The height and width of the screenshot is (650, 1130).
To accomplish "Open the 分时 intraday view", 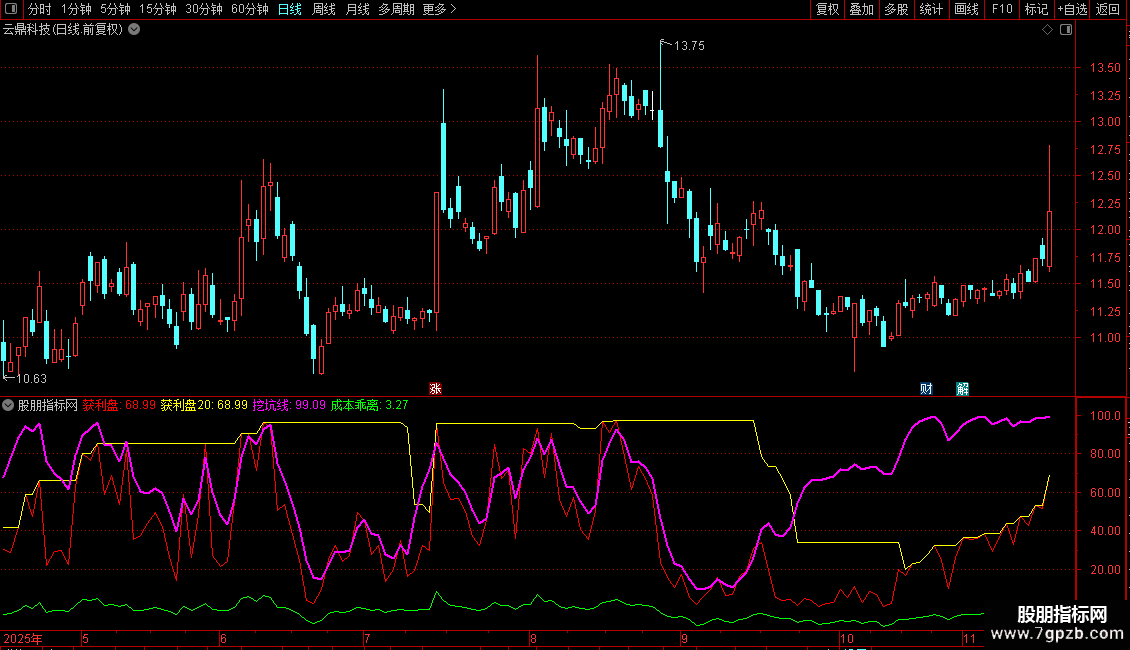I will [39, 9].
